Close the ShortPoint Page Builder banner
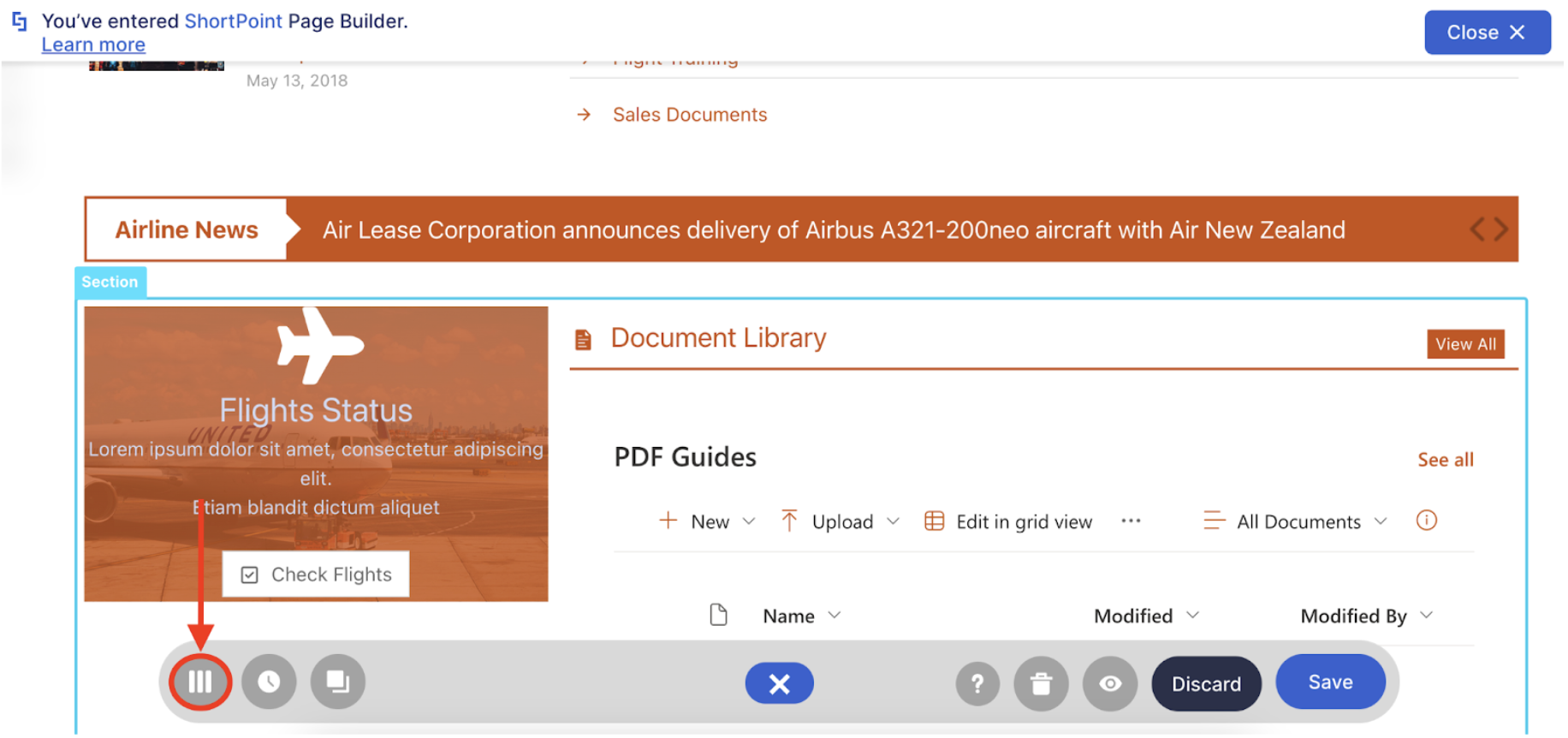Screen dimensions: 1568x738 (1487, 33)
